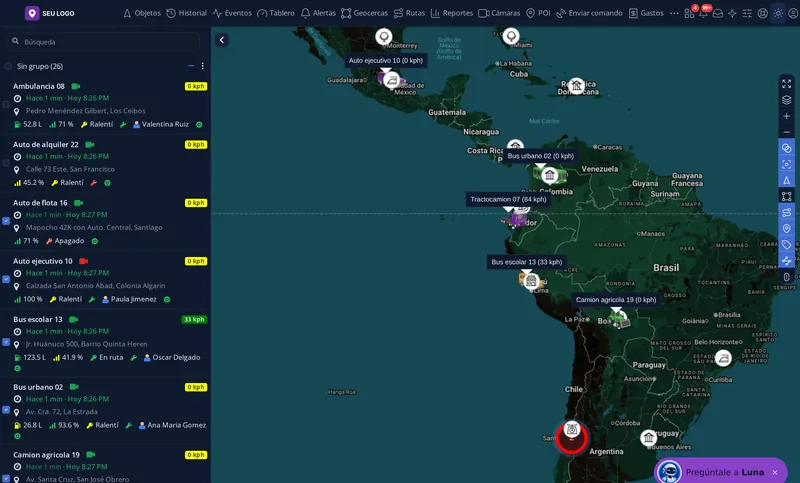The height and width of the screenshot is (483, 800).
Task: Click the 33 kph speed badge of Bus escolar 13
Action: (x=194, y=320)
